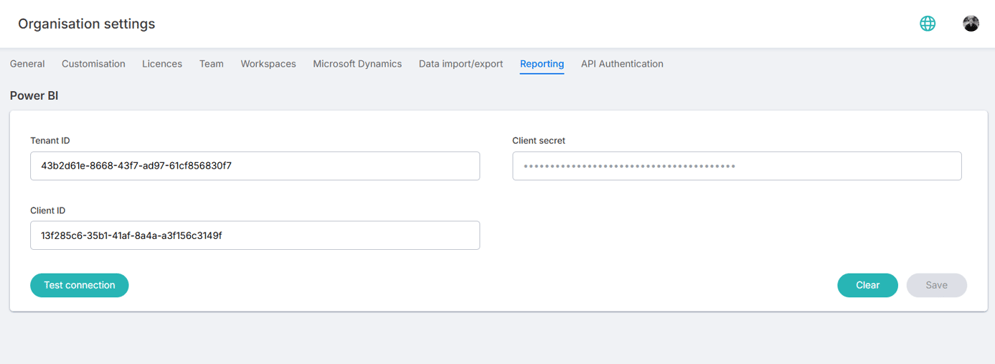Go to API Authentication tab
Image resolution: width=995 pixels, height=364 pixels.
[622, 64]
